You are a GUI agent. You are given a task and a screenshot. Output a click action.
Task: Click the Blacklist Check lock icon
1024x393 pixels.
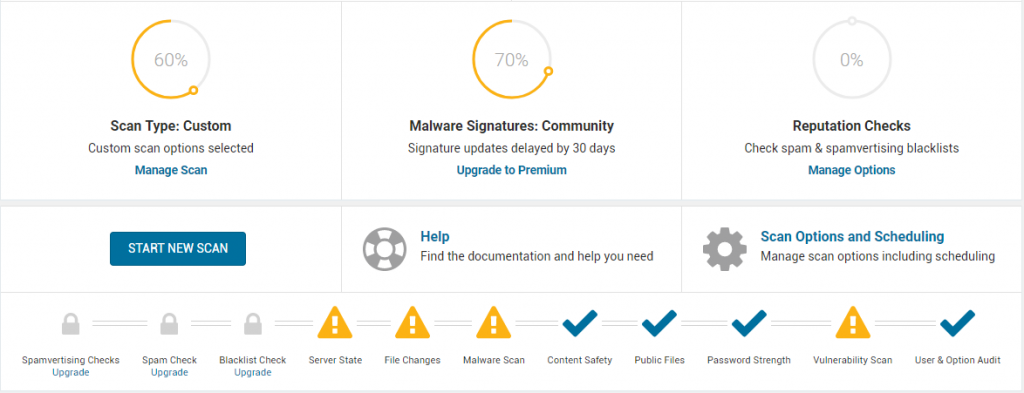pos(253,324)
